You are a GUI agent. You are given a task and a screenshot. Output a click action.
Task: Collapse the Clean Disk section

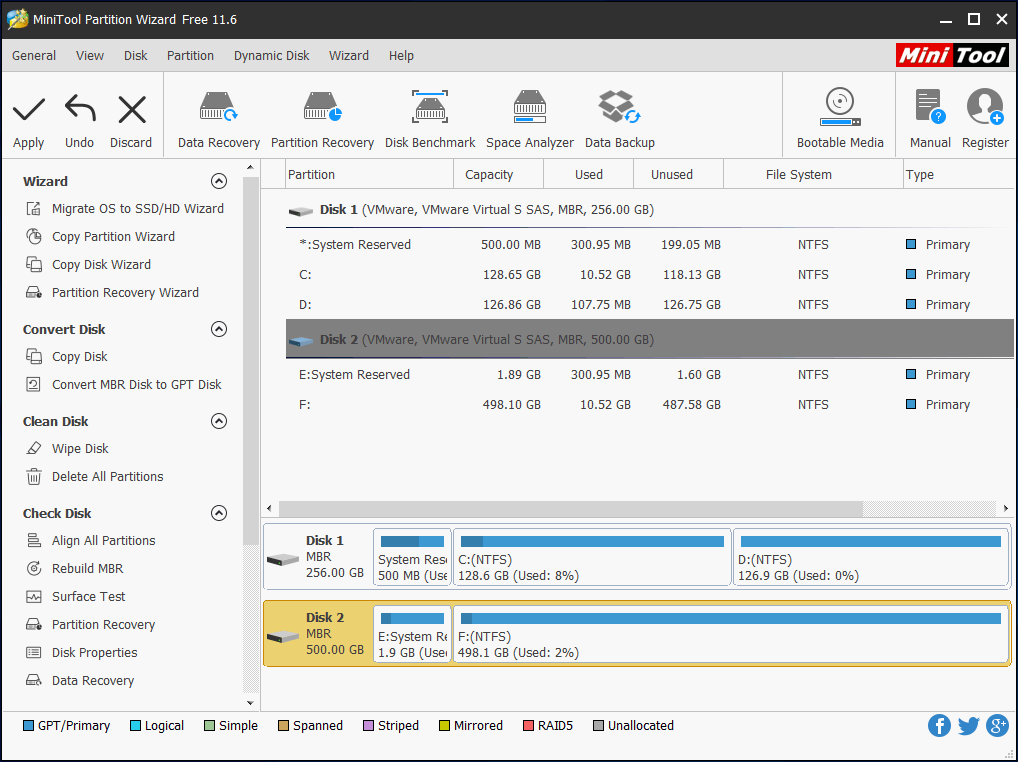219,421
